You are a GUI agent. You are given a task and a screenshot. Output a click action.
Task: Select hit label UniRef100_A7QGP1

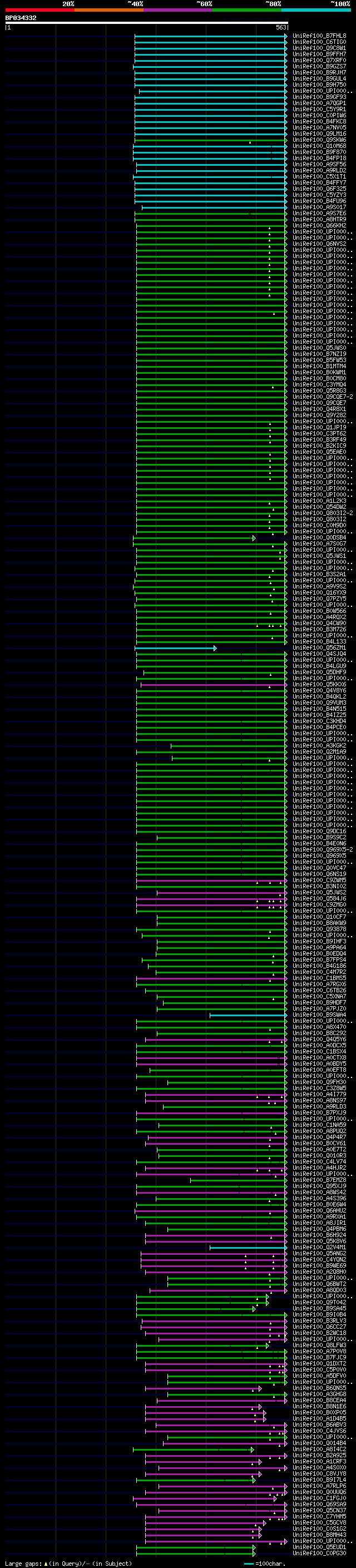click(319, 103)
